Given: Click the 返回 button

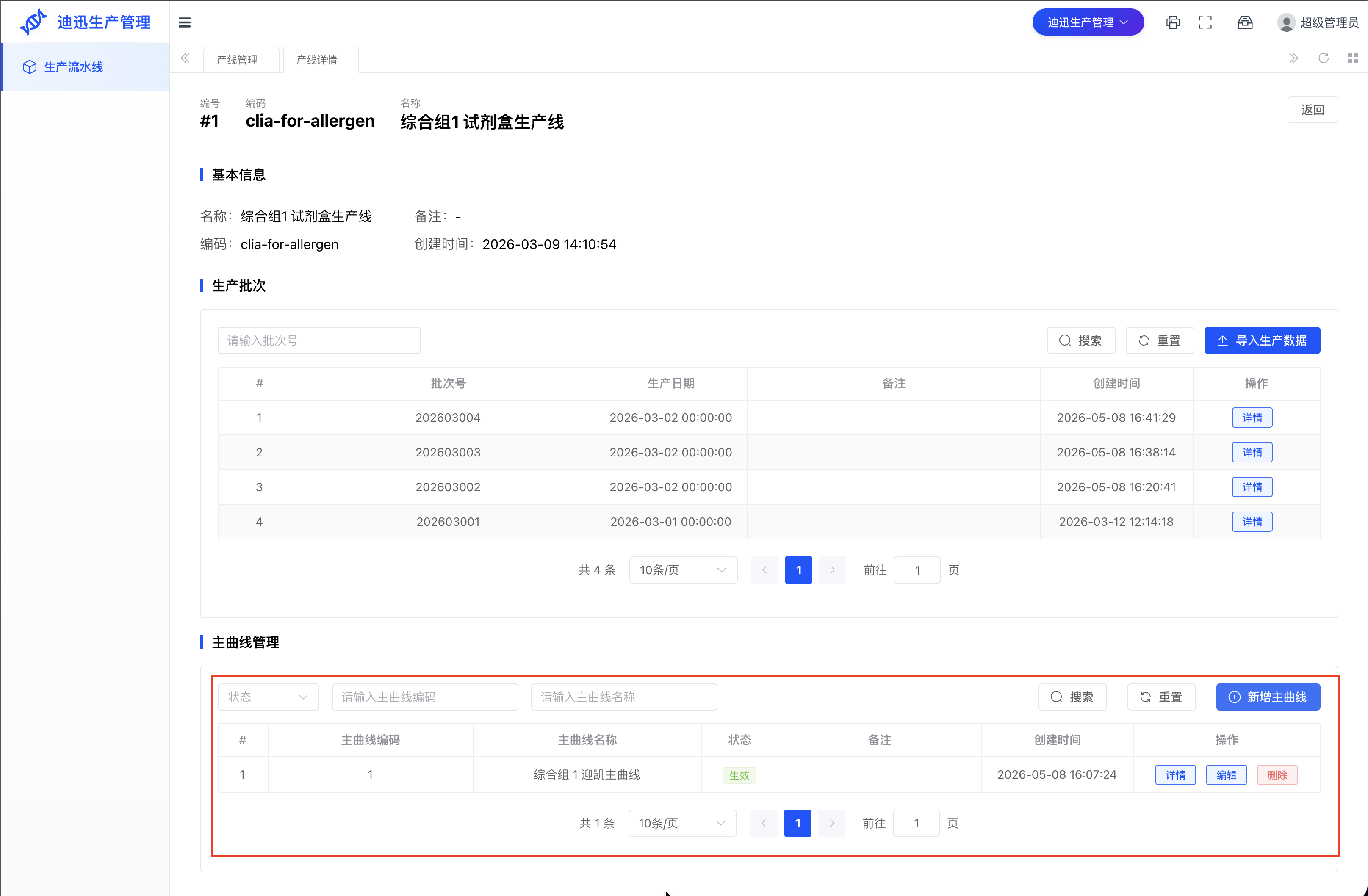Looking at the screenshot, I should [x=1312, y=110].
